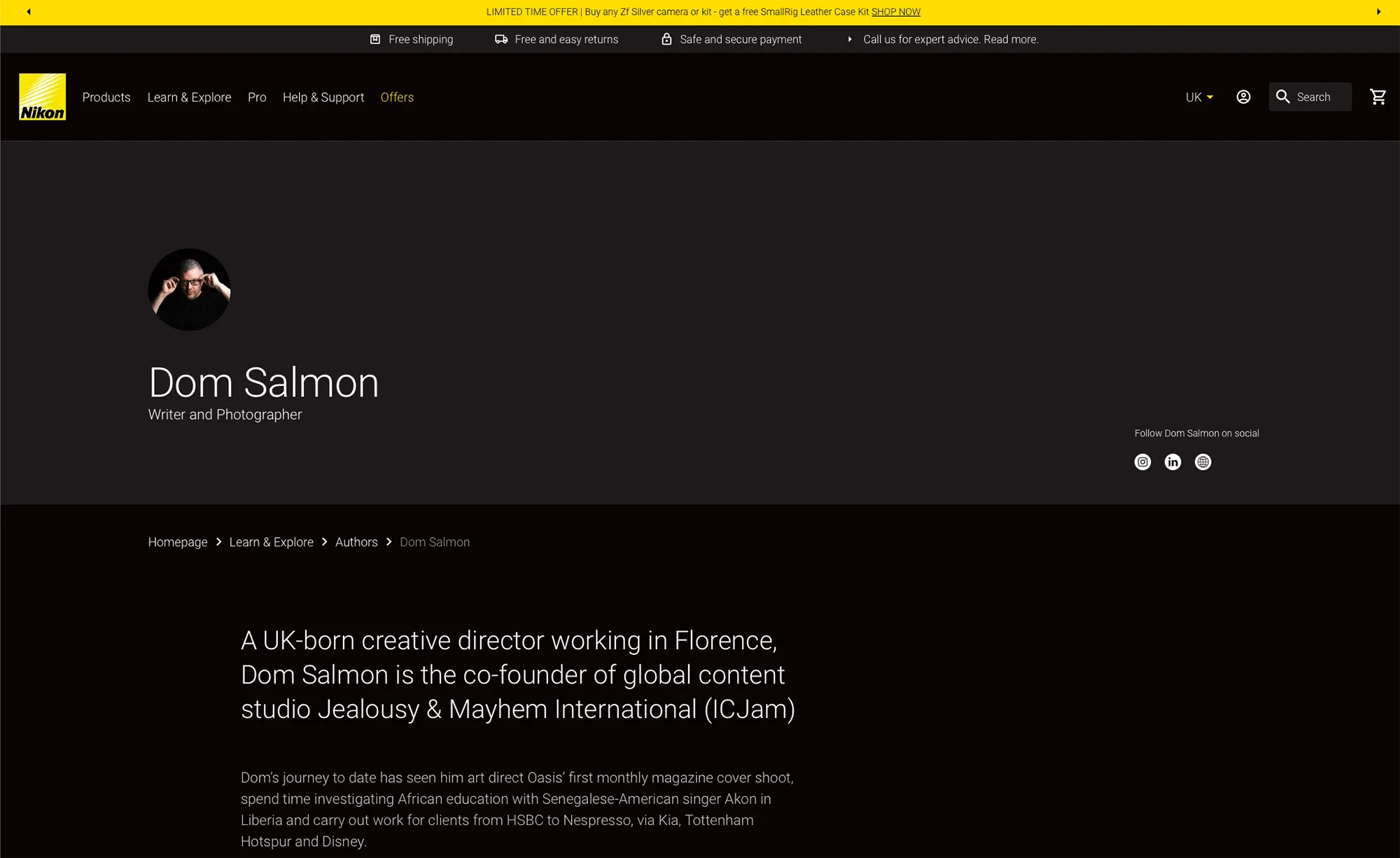Click the SHOP NOW link

coord(895,12)
